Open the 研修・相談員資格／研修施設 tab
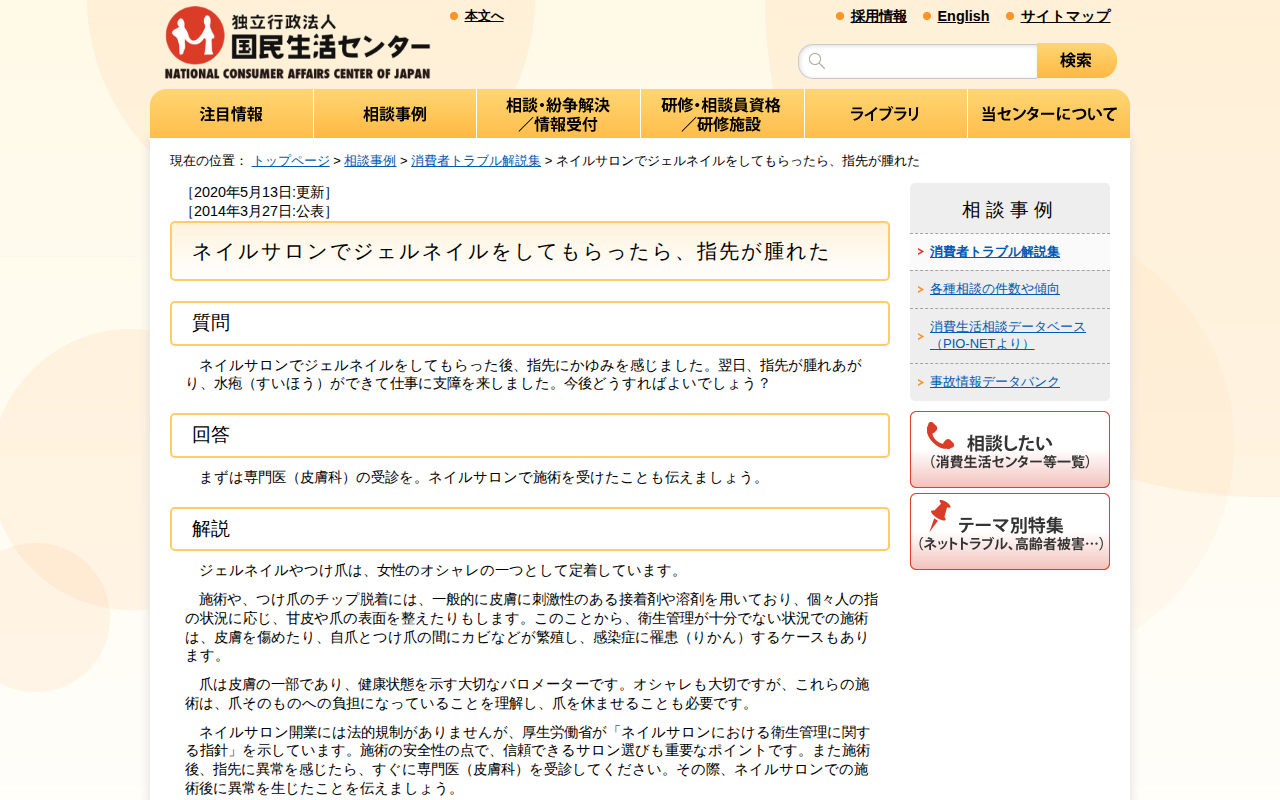 (722, 114)
